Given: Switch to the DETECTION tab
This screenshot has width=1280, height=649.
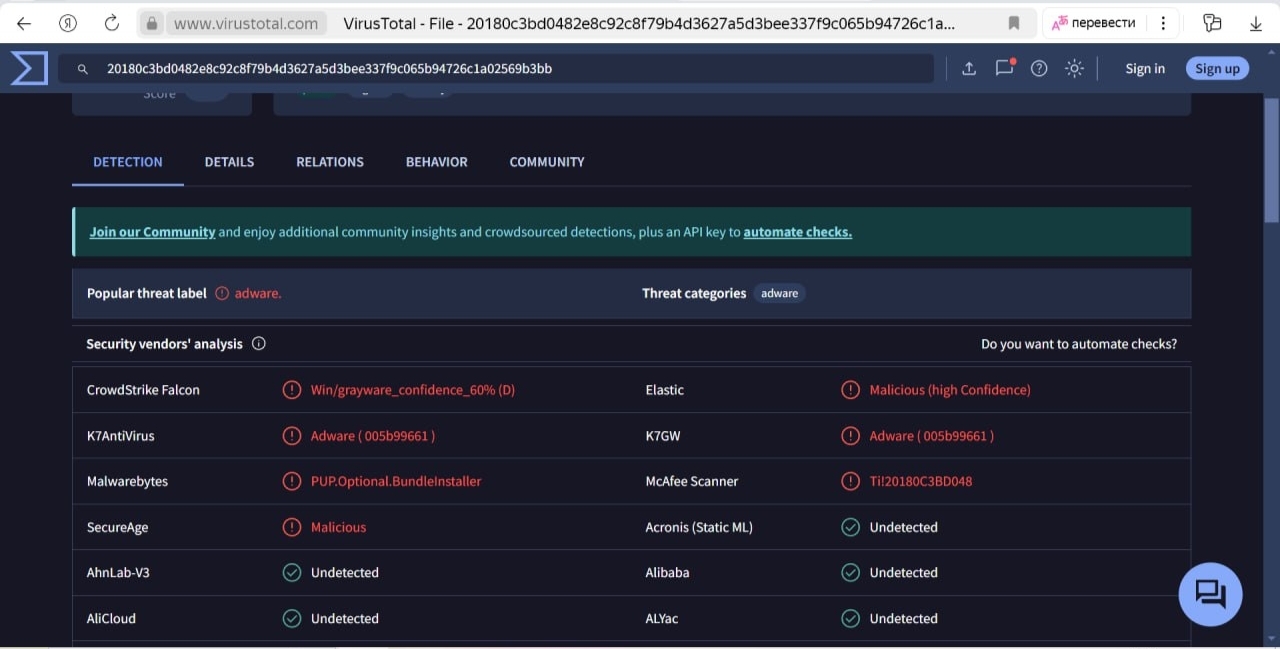Looking at the screenshot, I should tap(128, 162).
